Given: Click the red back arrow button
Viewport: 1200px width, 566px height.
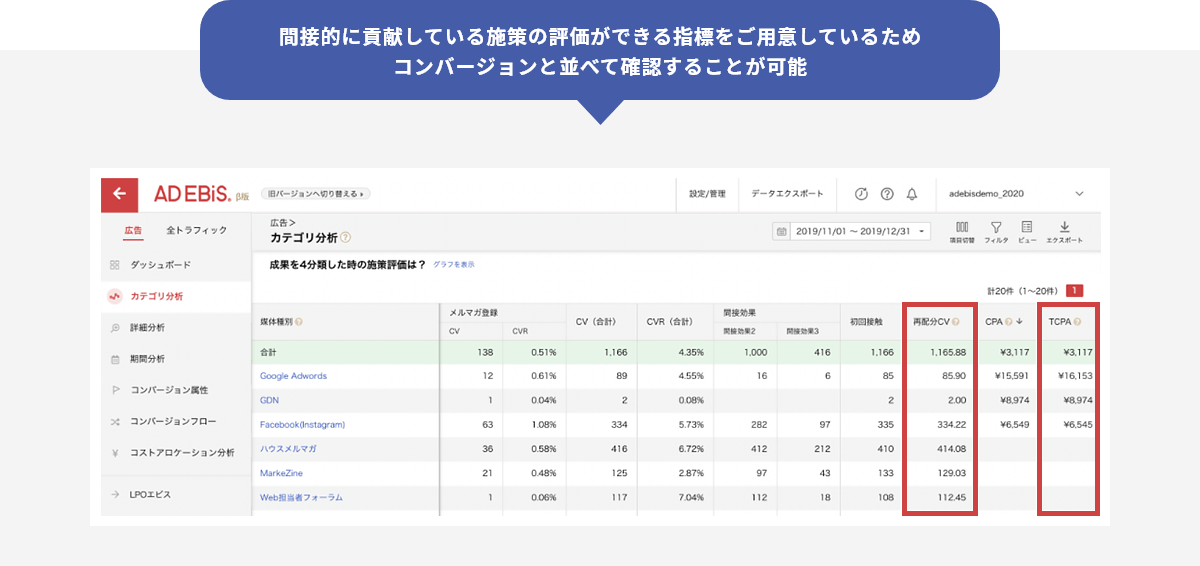Looking at the screenshot, I should (x=120, y=194).
